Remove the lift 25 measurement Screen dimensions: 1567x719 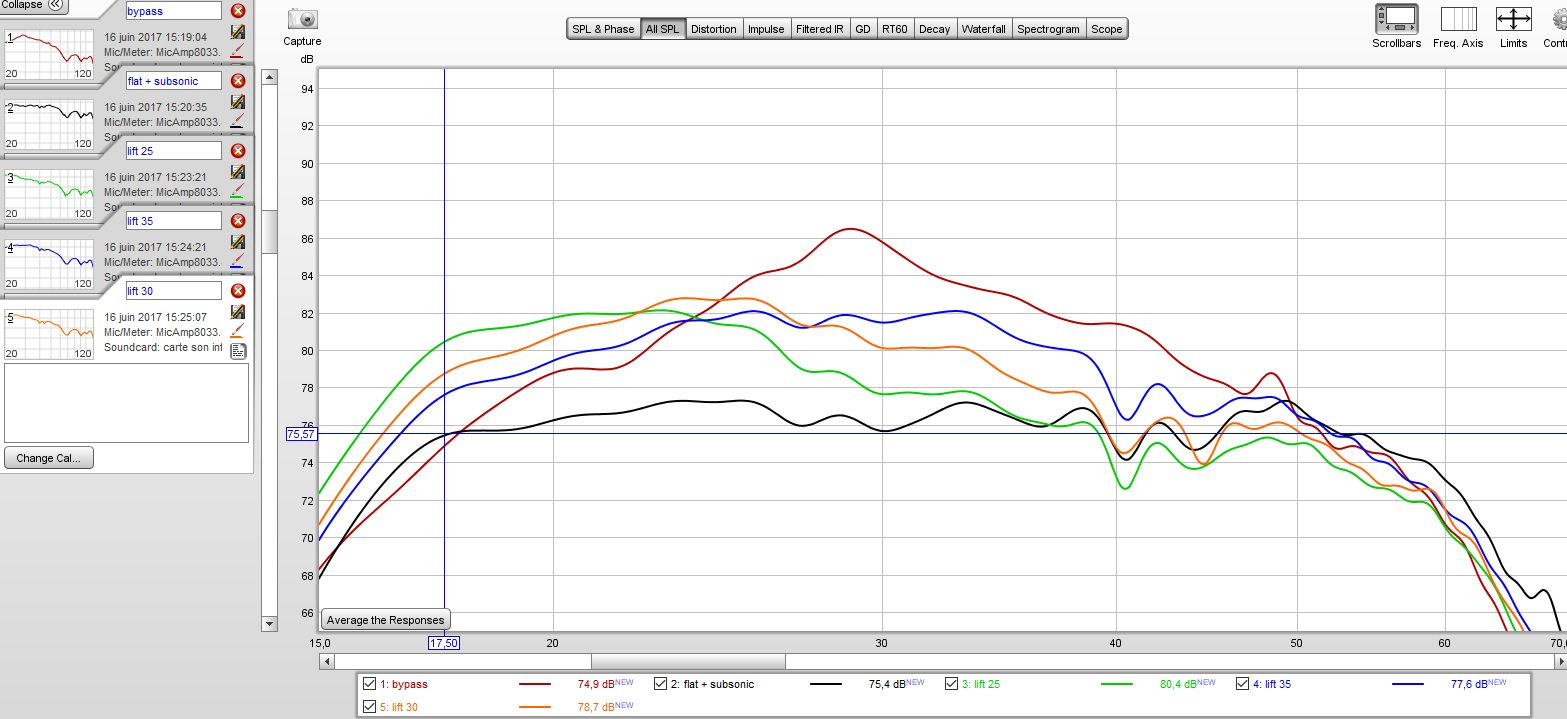pyautogui.click(x=238, y=151)
